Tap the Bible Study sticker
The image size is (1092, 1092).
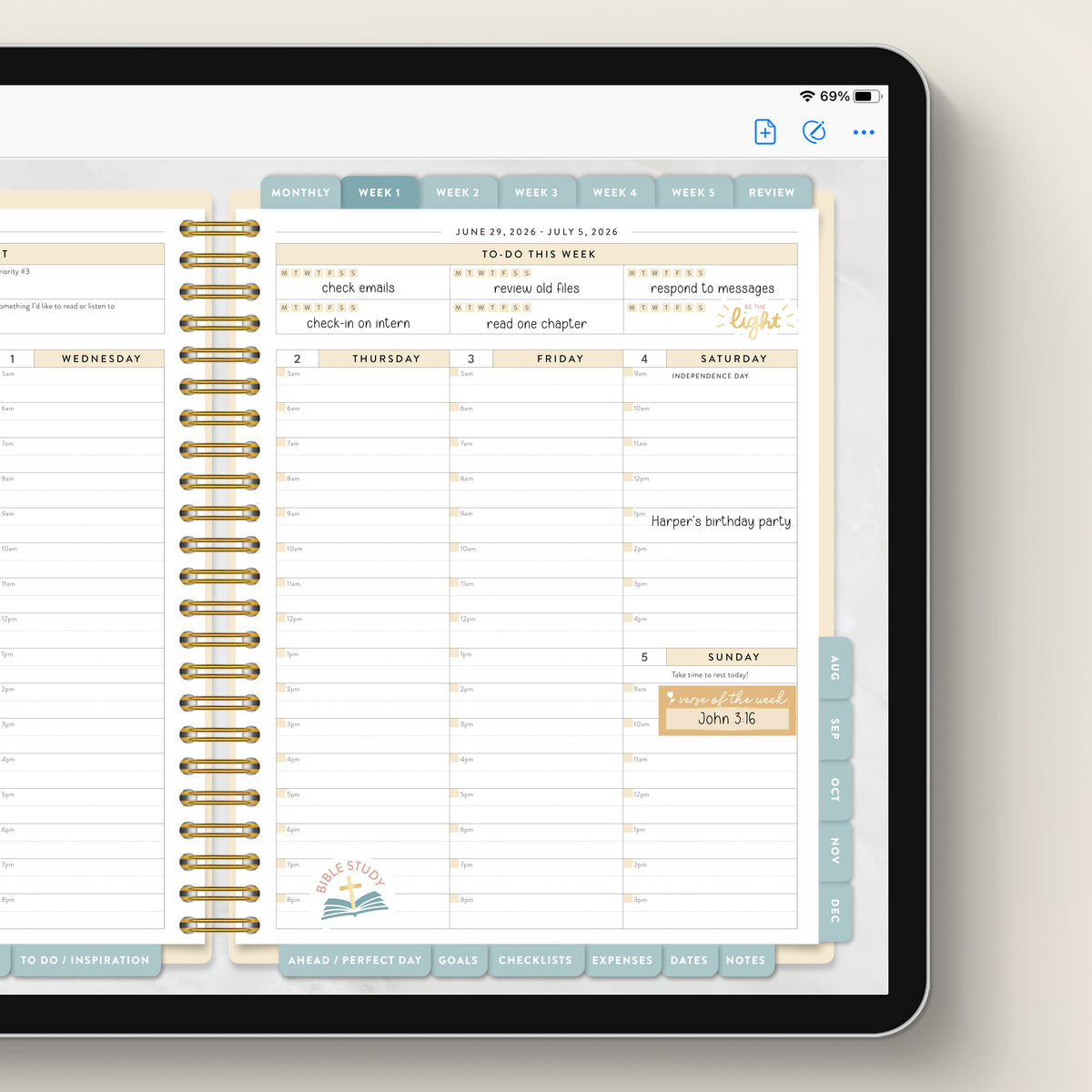[x=352, y=890]
